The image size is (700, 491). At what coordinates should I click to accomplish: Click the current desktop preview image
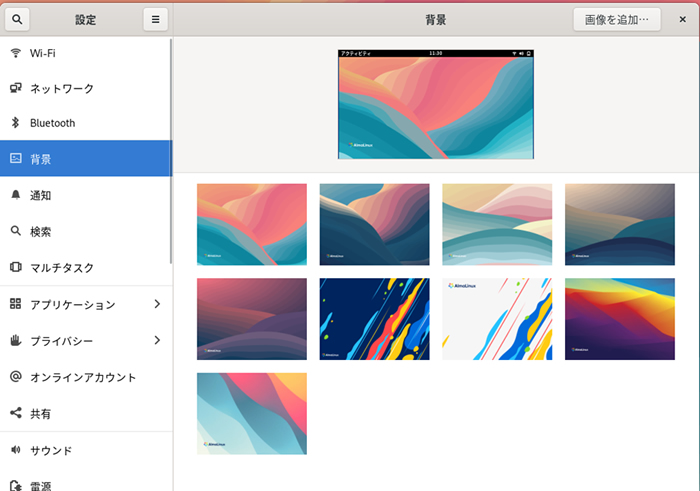(436, 104)
